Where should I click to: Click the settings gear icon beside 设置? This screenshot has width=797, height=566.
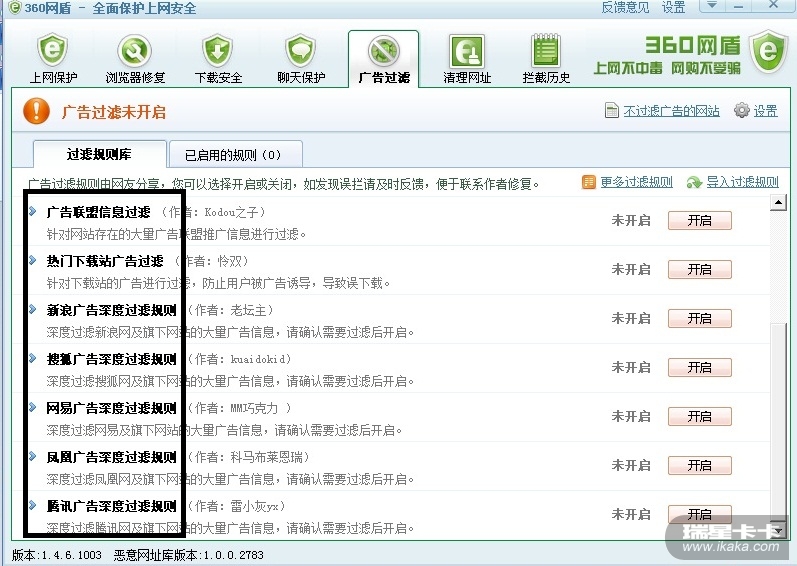coord(742,110)
